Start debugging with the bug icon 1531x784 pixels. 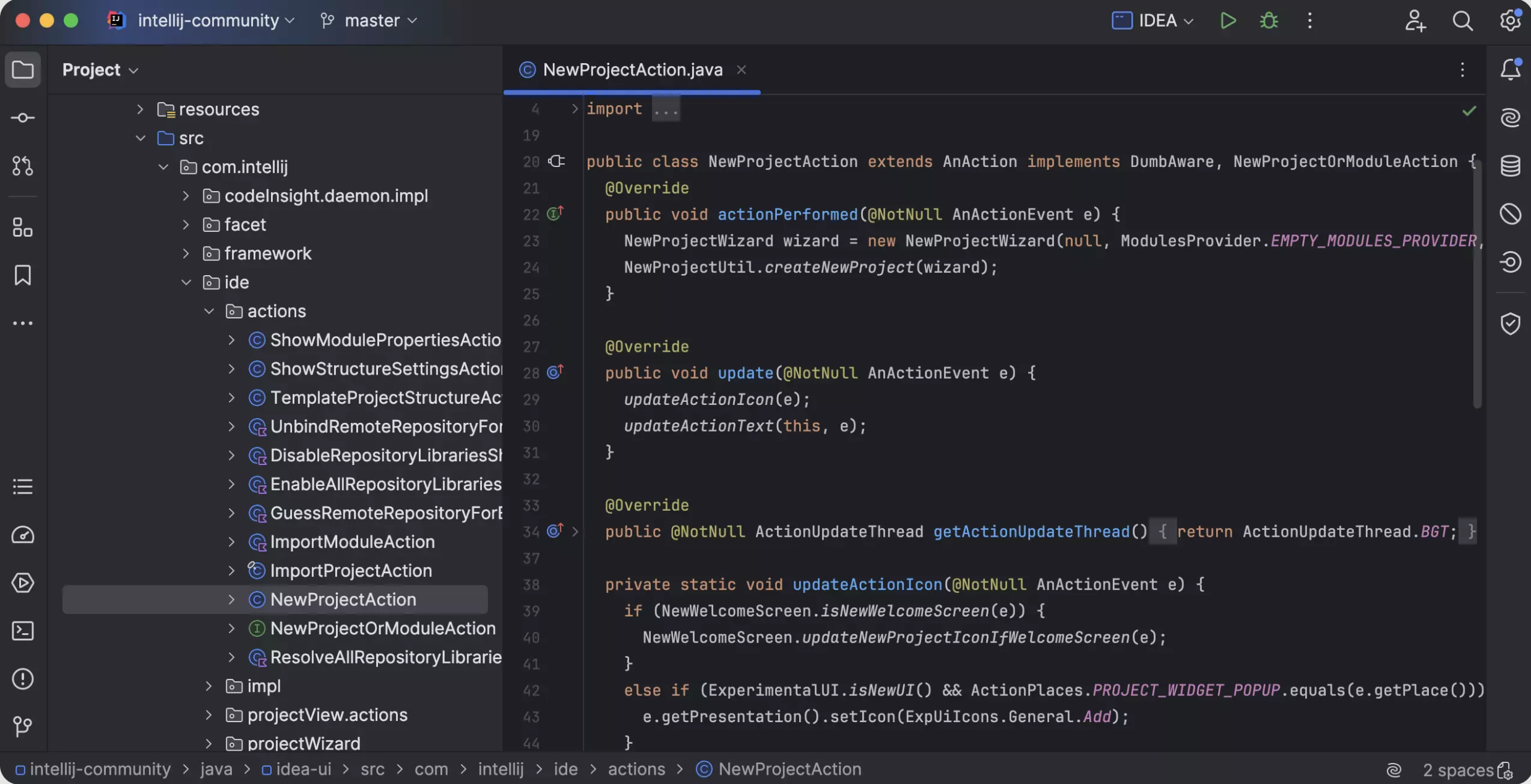[x=1267, y=20]
